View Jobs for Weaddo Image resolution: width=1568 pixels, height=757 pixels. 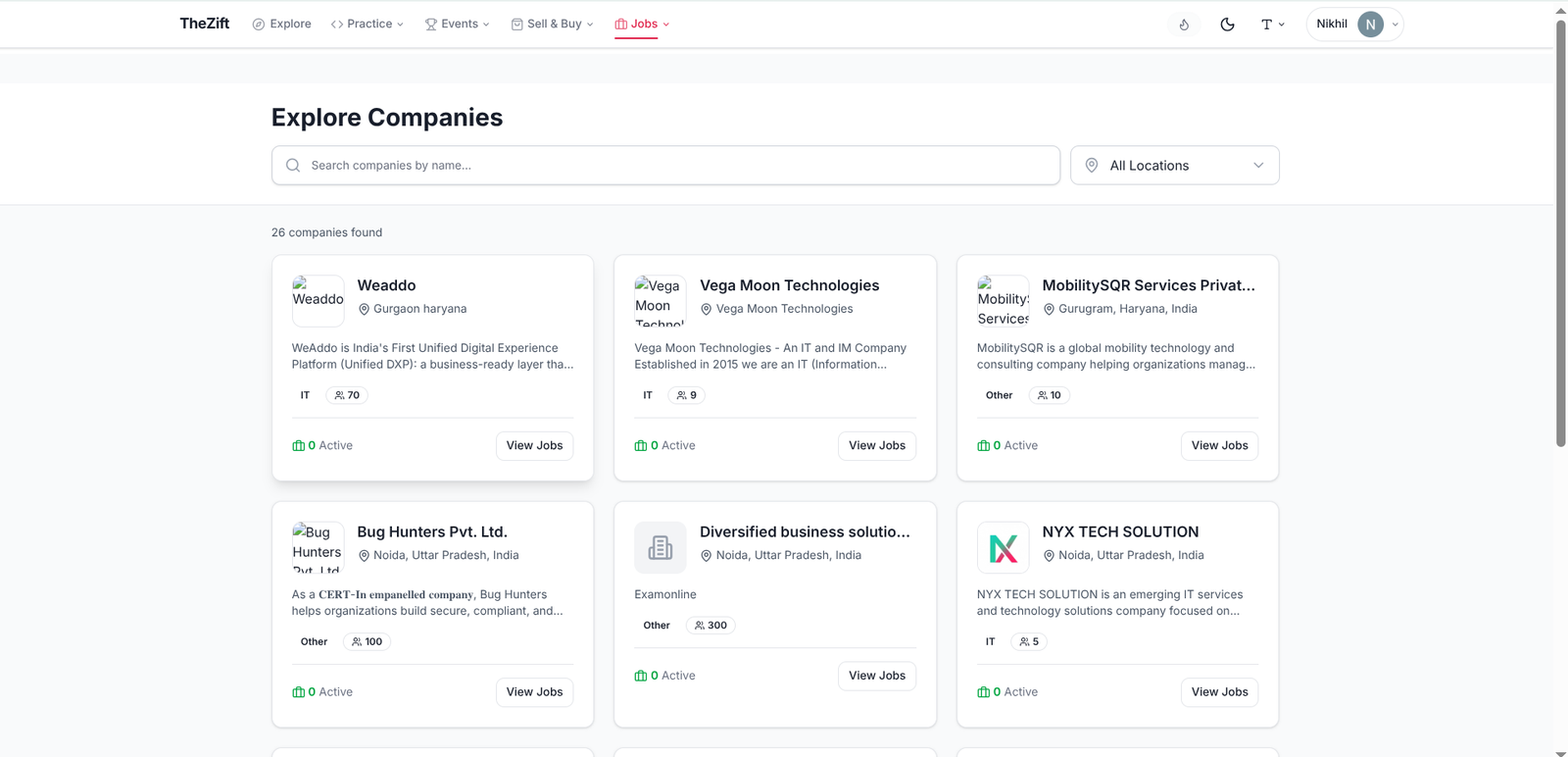[534, 445]
